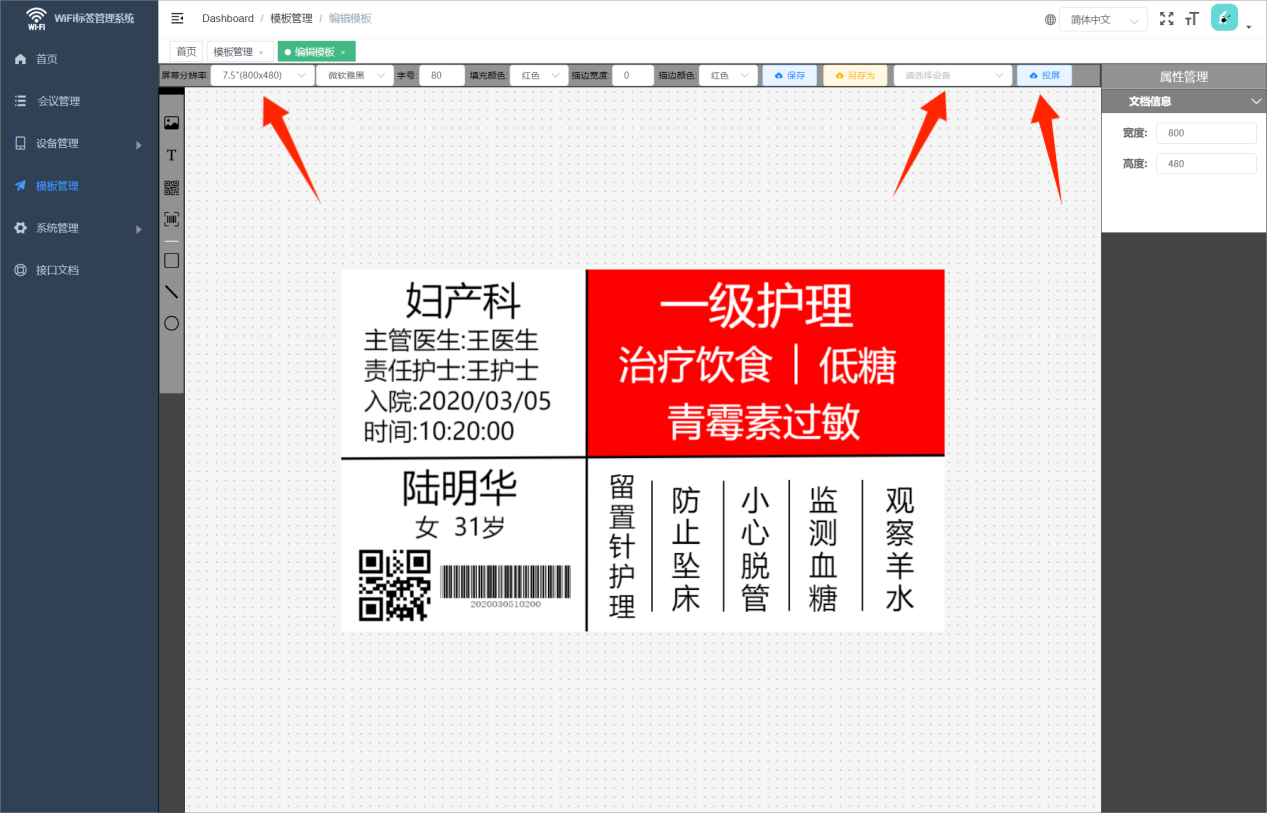Image resolution: width=1267 pixels, height=813 pixels.
Task: Open the font size setting icon
Action: 1191,18
